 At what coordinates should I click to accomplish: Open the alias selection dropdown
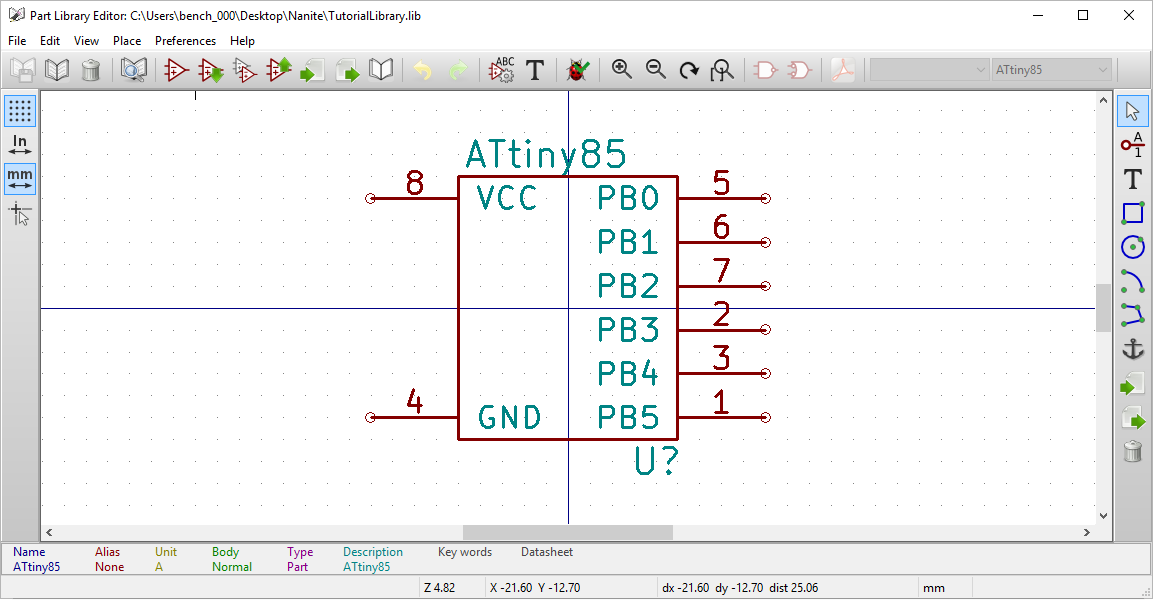(x=927, y=70)
